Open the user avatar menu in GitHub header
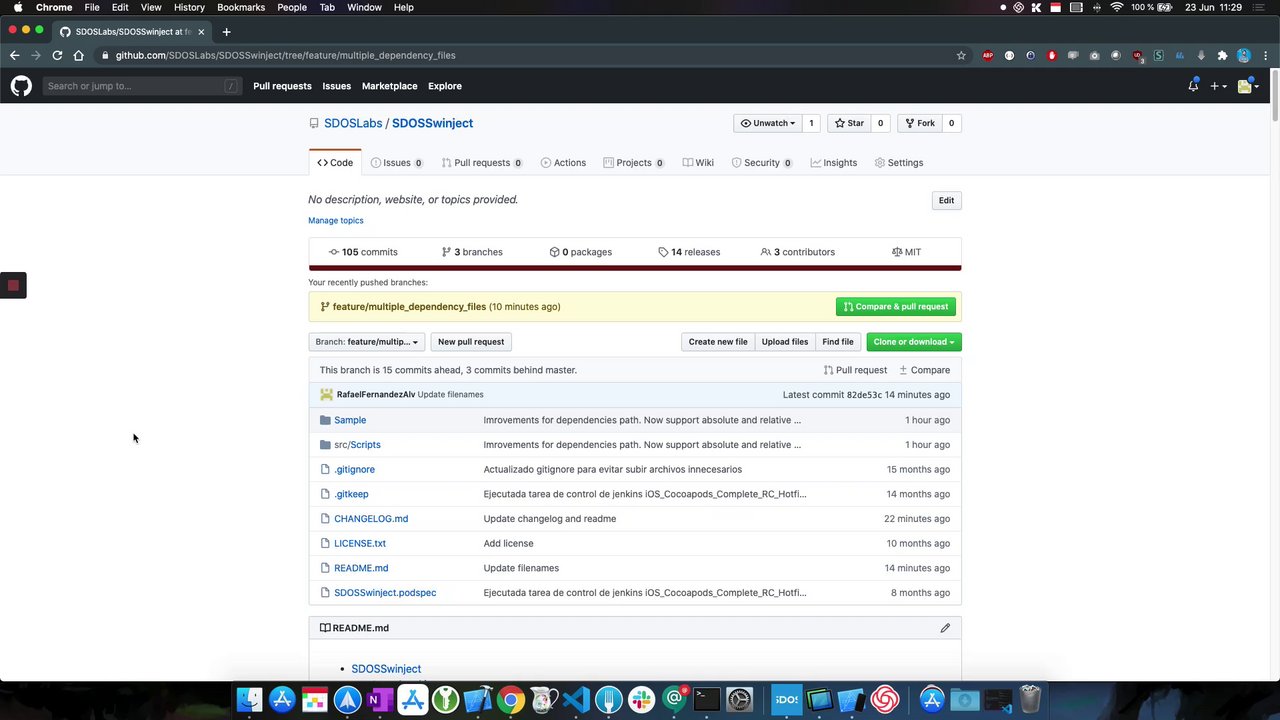Image resolution: width=1280 pixels, height=720 pixels. coord(1248,86)
